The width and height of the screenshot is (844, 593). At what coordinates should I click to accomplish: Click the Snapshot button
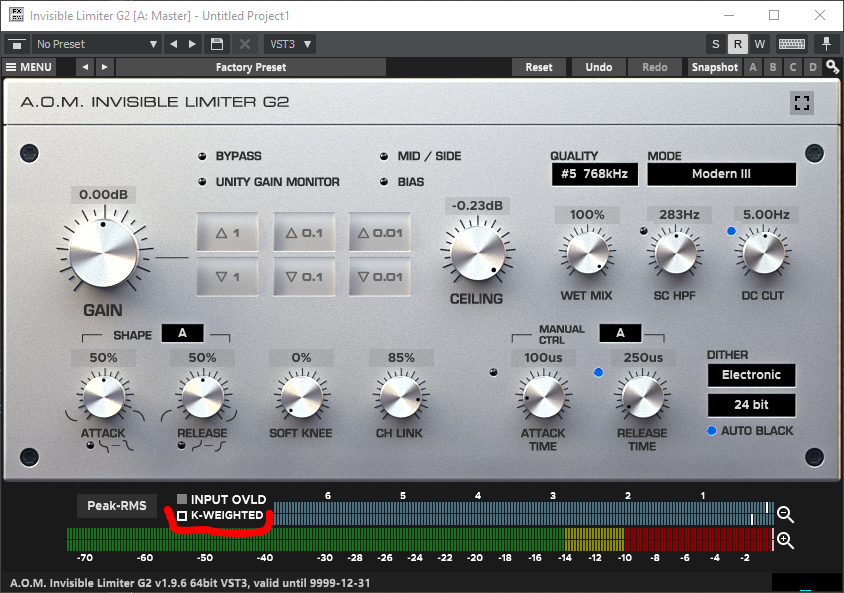pyautogui.click(x=714, y=67)
